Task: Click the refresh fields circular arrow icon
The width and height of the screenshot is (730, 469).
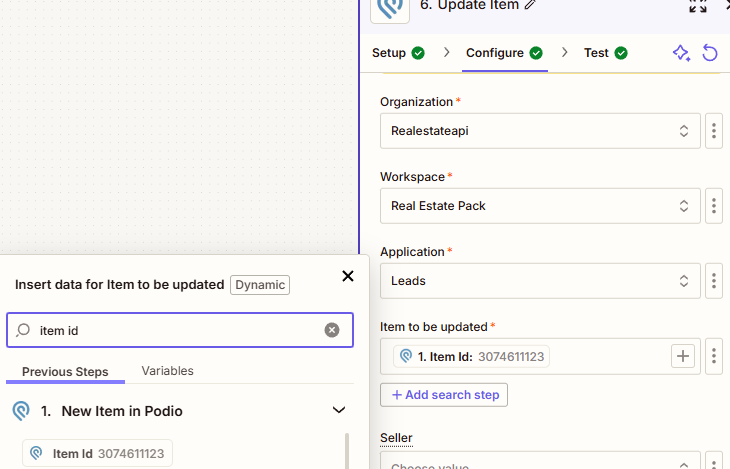Action: [x=710, y=53]
